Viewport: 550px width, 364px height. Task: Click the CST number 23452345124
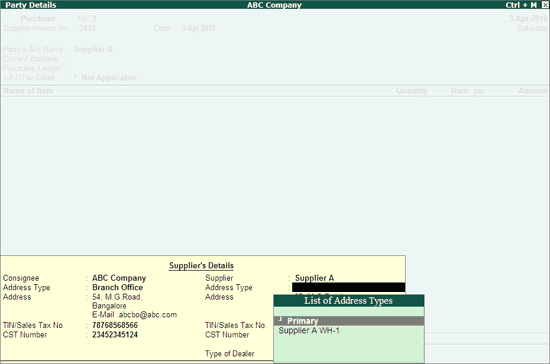click(x=115, y=335)
